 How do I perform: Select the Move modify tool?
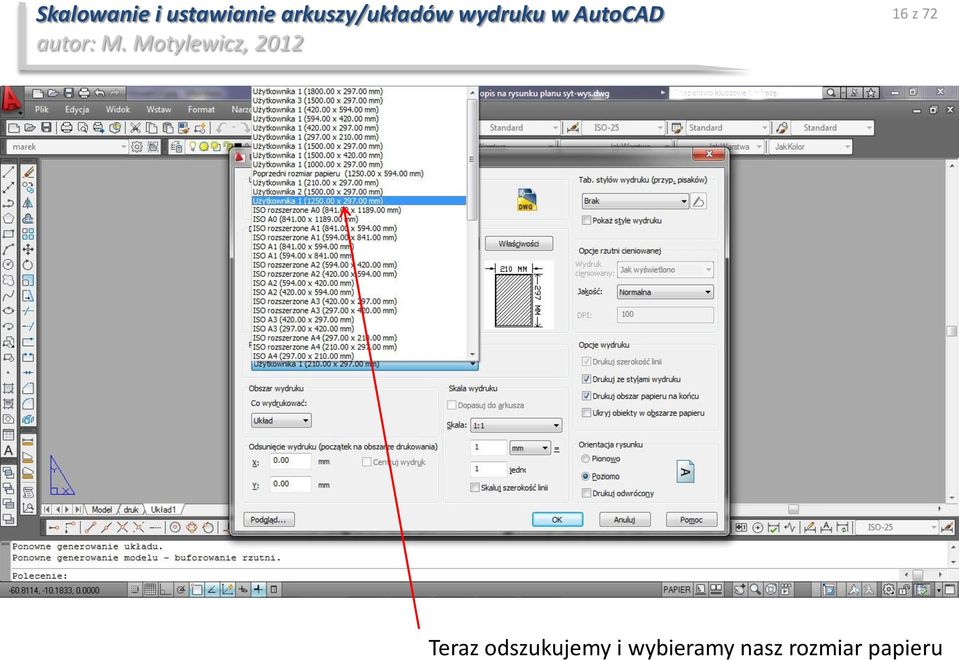[28, 249]
